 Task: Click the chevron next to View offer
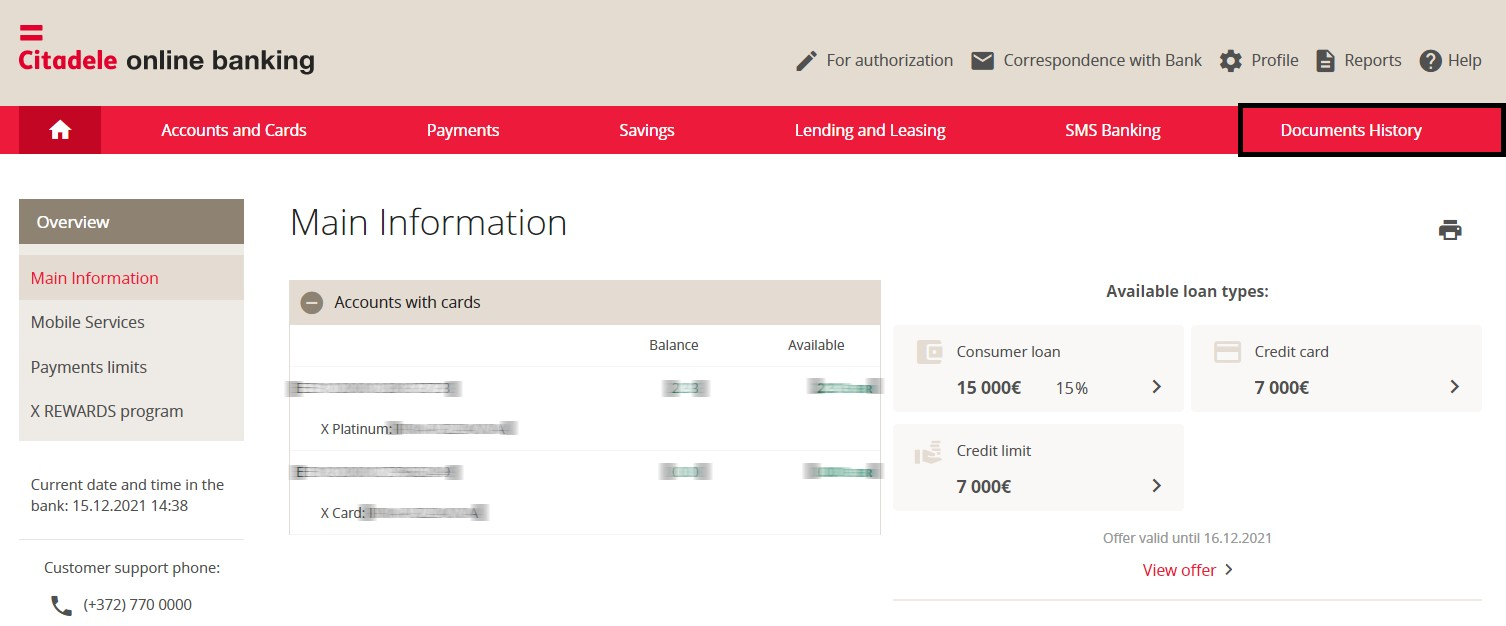tap(1229, 570)
